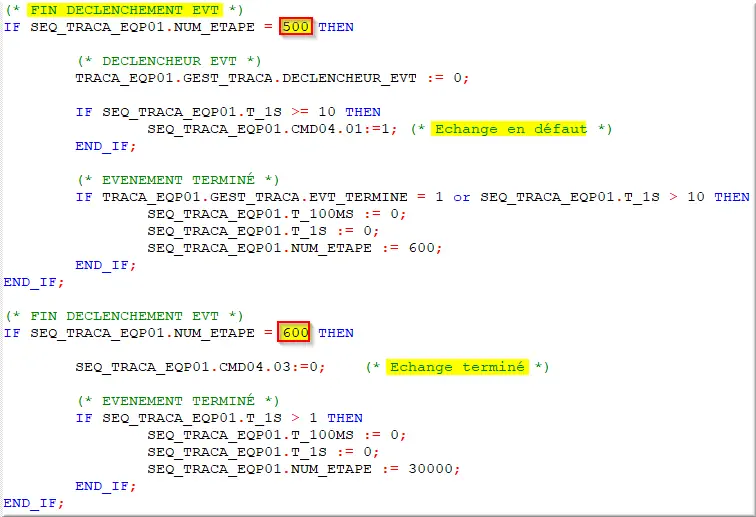Click the unhighlighted comment 'FIN DECLENCHEMENT EVT' above 600

point(125,316)
